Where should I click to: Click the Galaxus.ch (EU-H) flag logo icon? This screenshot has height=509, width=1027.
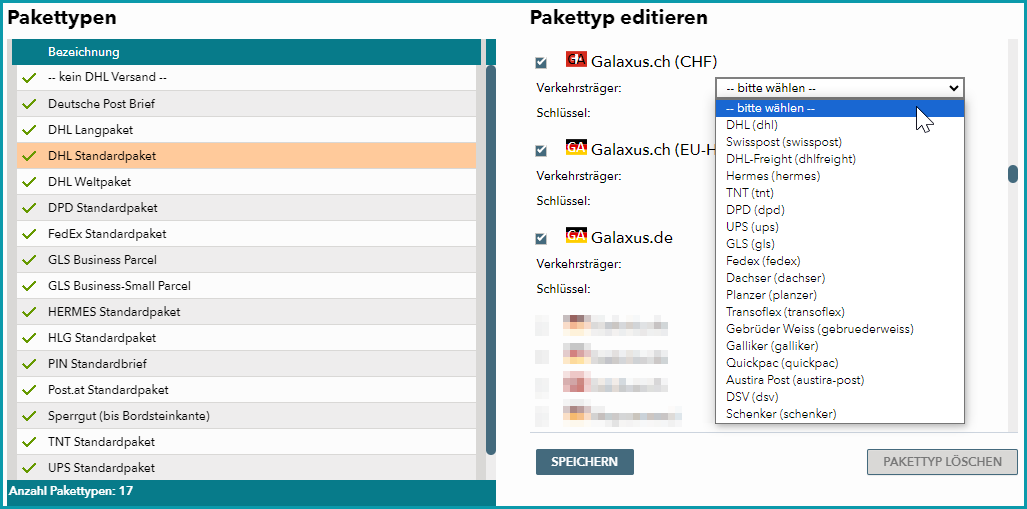click(x=576, y=148)
